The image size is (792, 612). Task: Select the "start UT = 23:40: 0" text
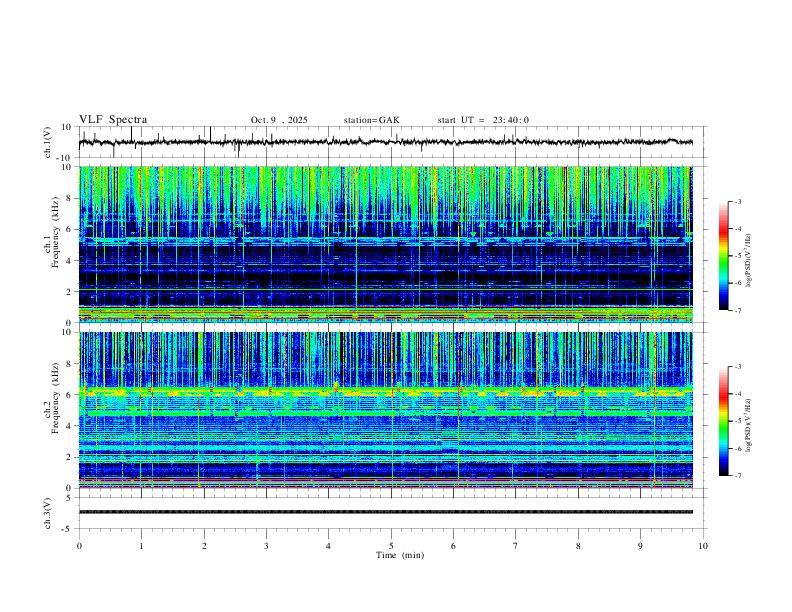tap(483, 120)
